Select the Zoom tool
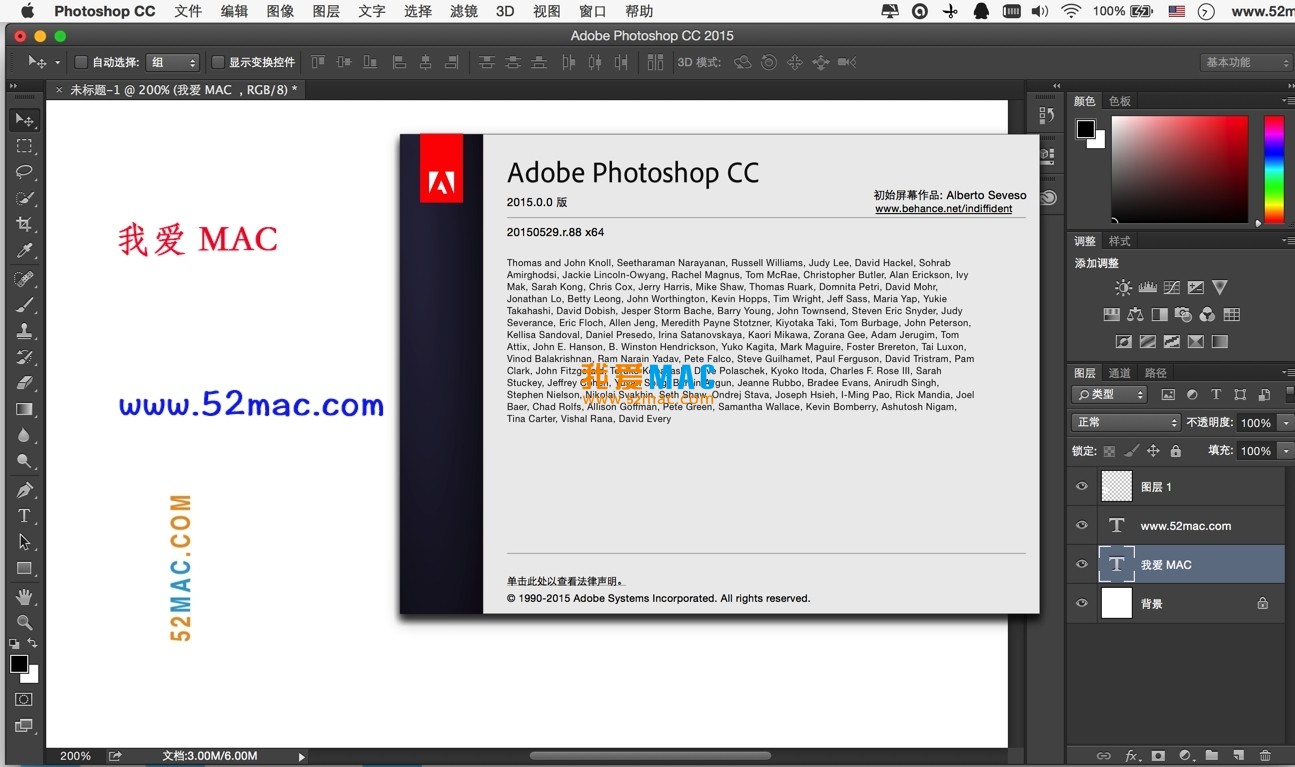Viewport: 1295px width, 767px height. click(x=24, y=623)
